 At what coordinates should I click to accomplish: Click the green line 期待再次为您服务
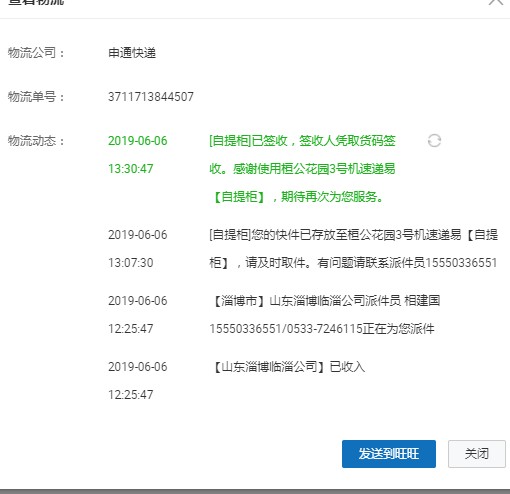[297, 197]
